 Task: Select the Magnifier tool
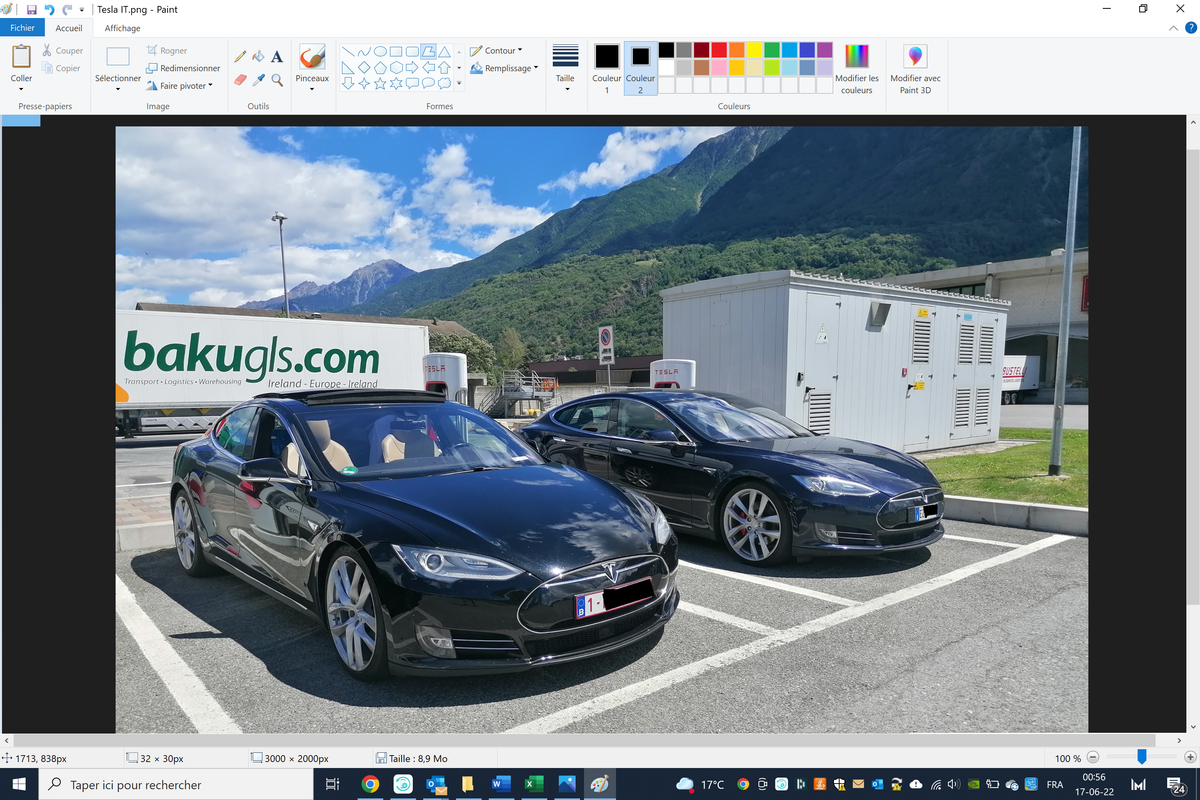277,79
